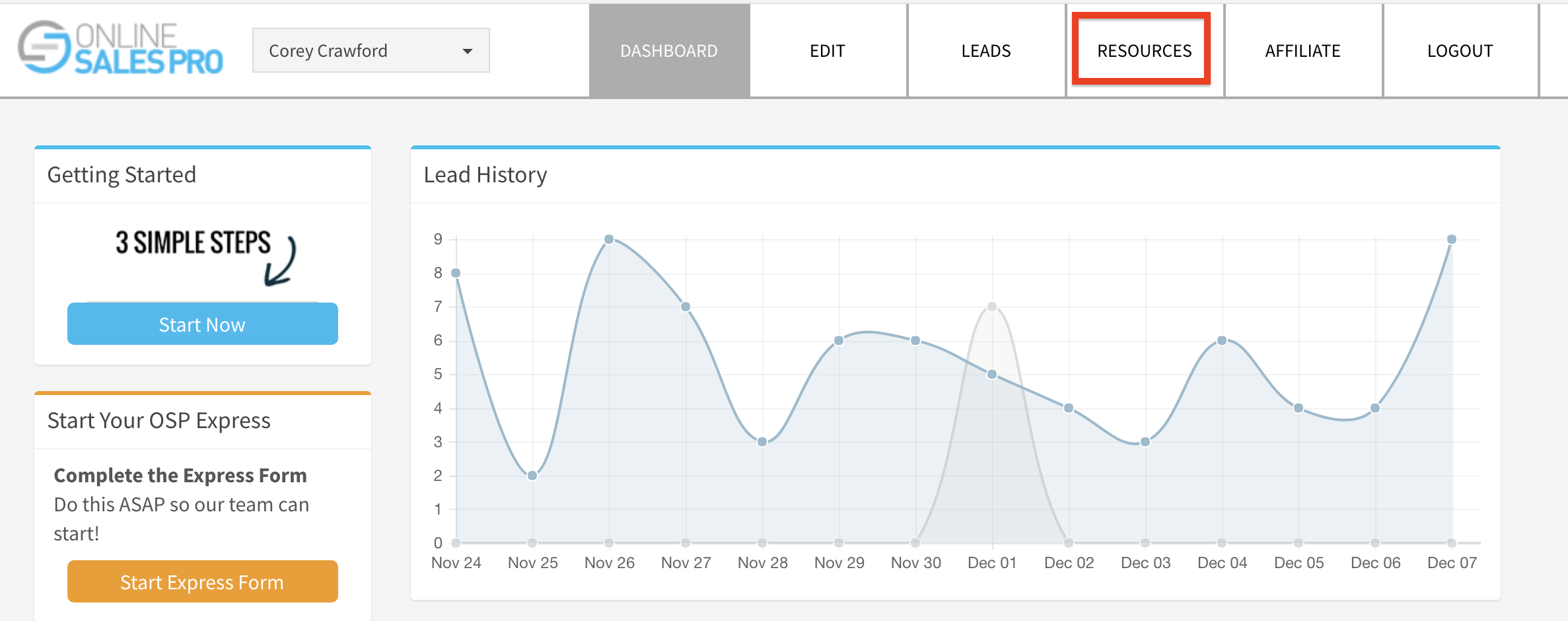Click the Start Now button
Screen dimensions: 1568x621
(x=203, y=324)
